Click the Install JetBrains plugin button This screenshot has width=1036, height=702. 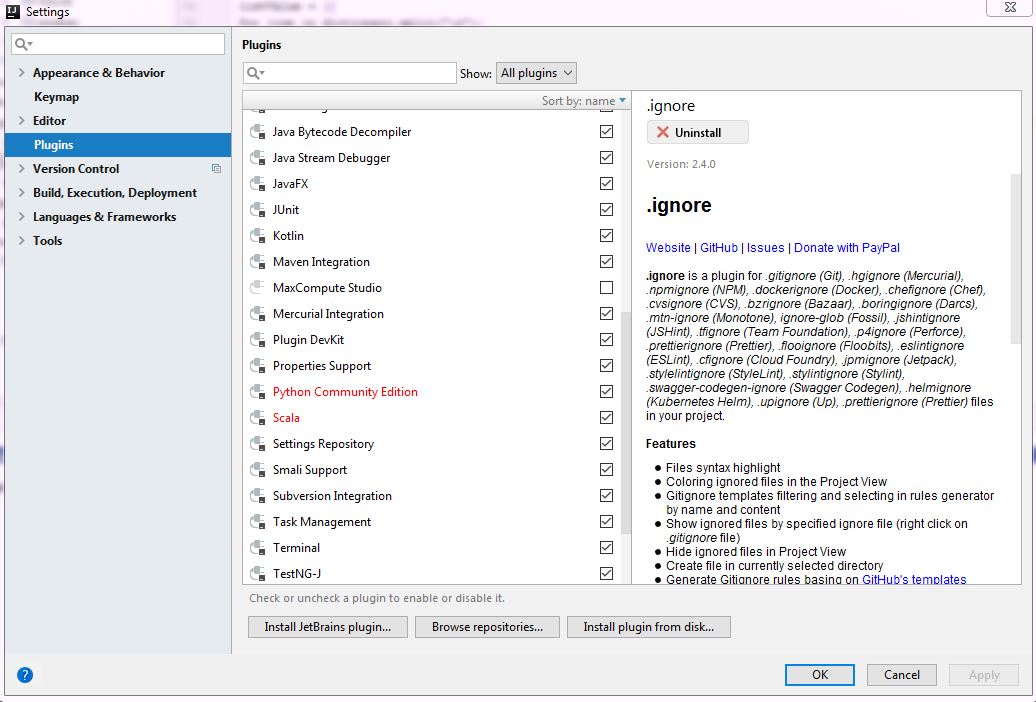(328, 627)
